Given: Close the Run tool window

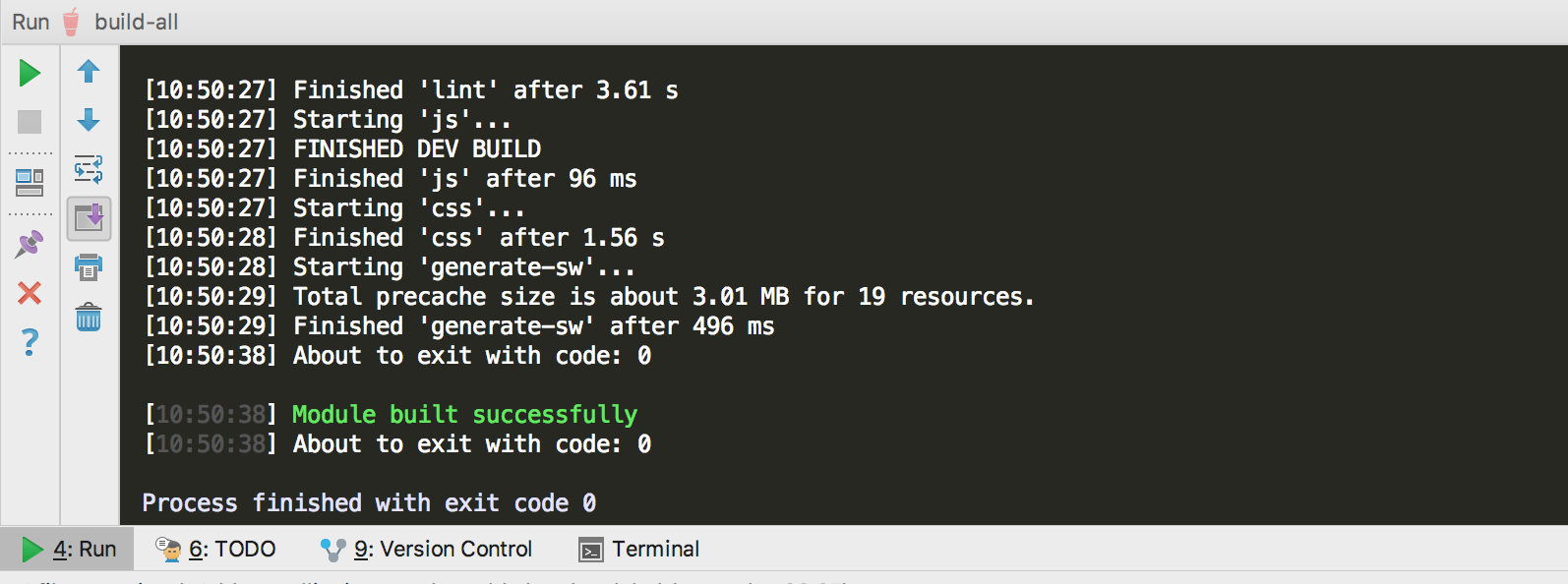Looking at the screenshot, I should coord(30,293).
